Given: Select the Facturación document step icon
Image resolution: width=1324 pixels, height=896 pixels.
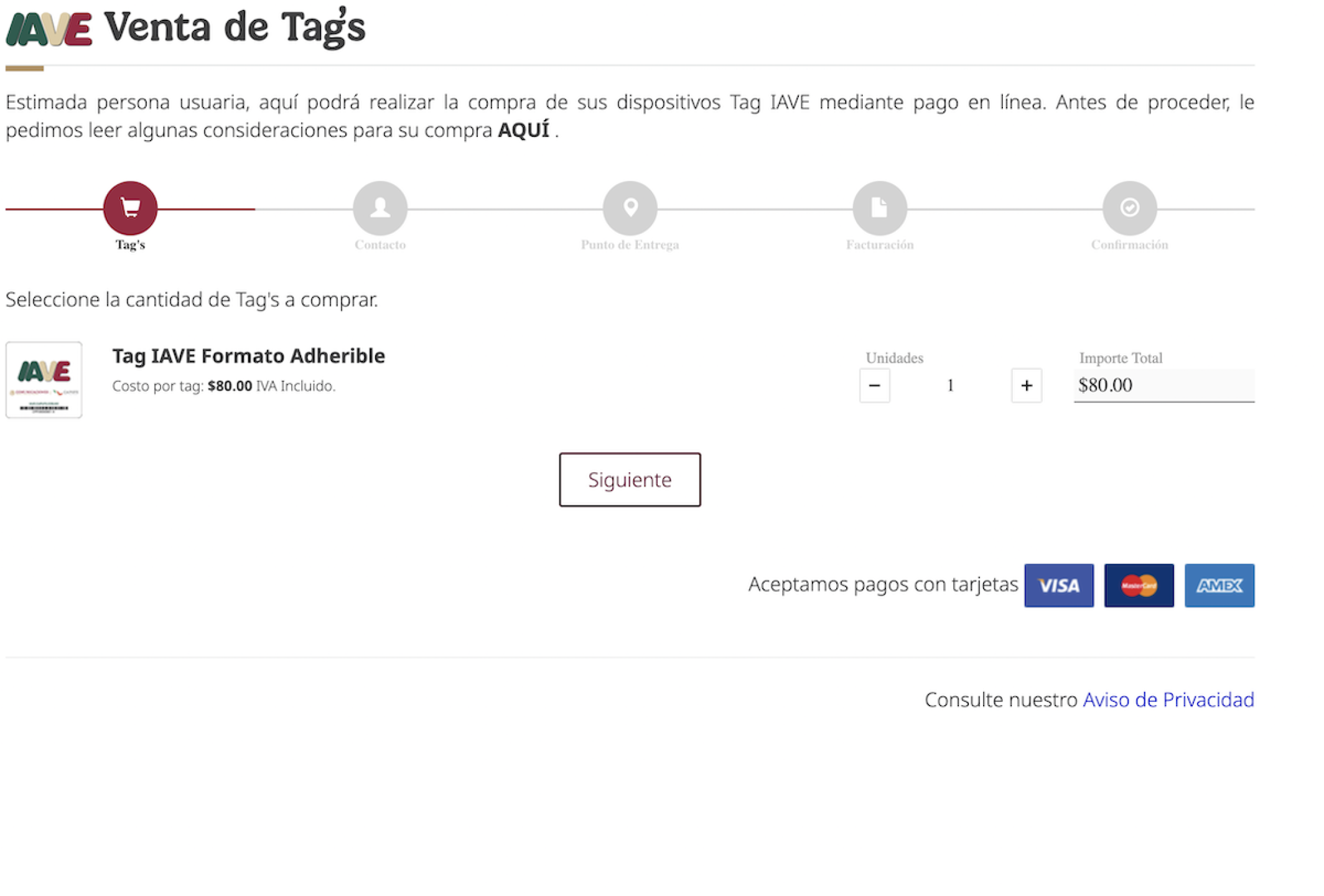Looking at the screenshot, I should [880, 208].
